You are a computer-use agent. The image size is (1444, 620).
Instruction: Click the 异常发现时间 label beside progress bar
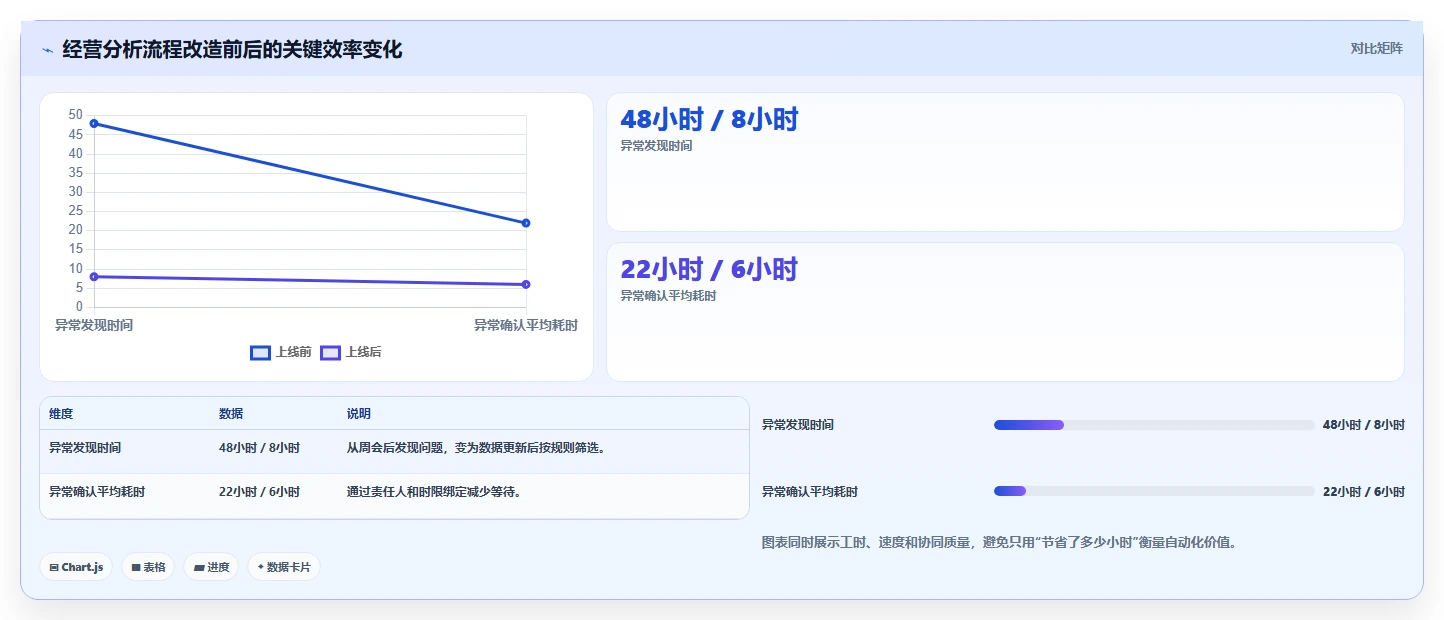click(x=798, y=425)
